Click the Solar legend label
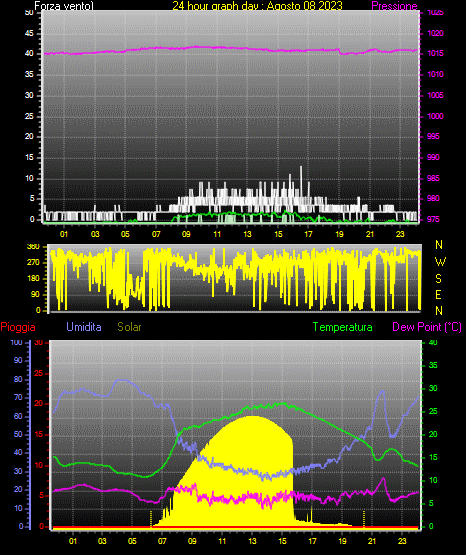The height and width of the screenshot is (555, 466). 130,327
